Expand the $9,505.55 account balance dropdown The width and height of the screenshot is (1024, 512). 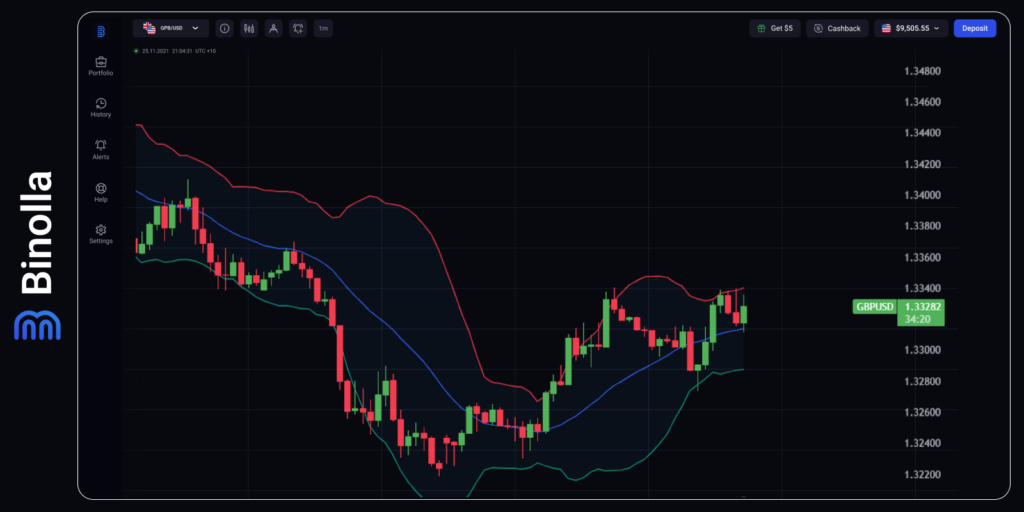(x=911, y=28)
